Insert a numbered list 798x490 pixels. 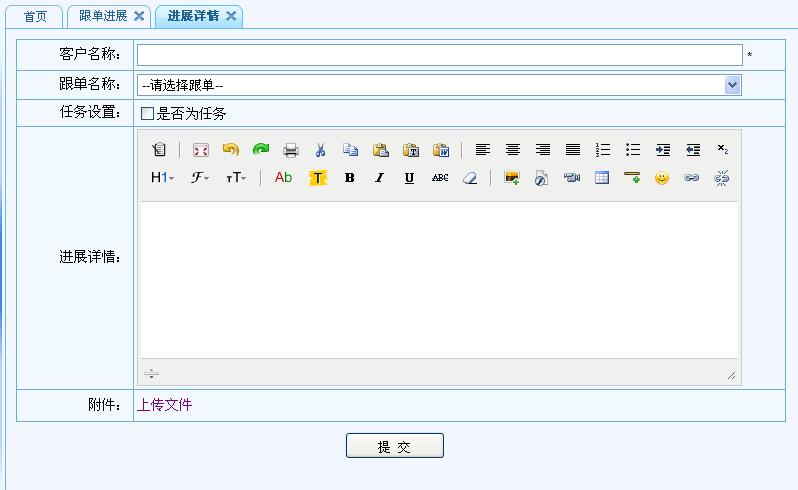click(603, 150)
